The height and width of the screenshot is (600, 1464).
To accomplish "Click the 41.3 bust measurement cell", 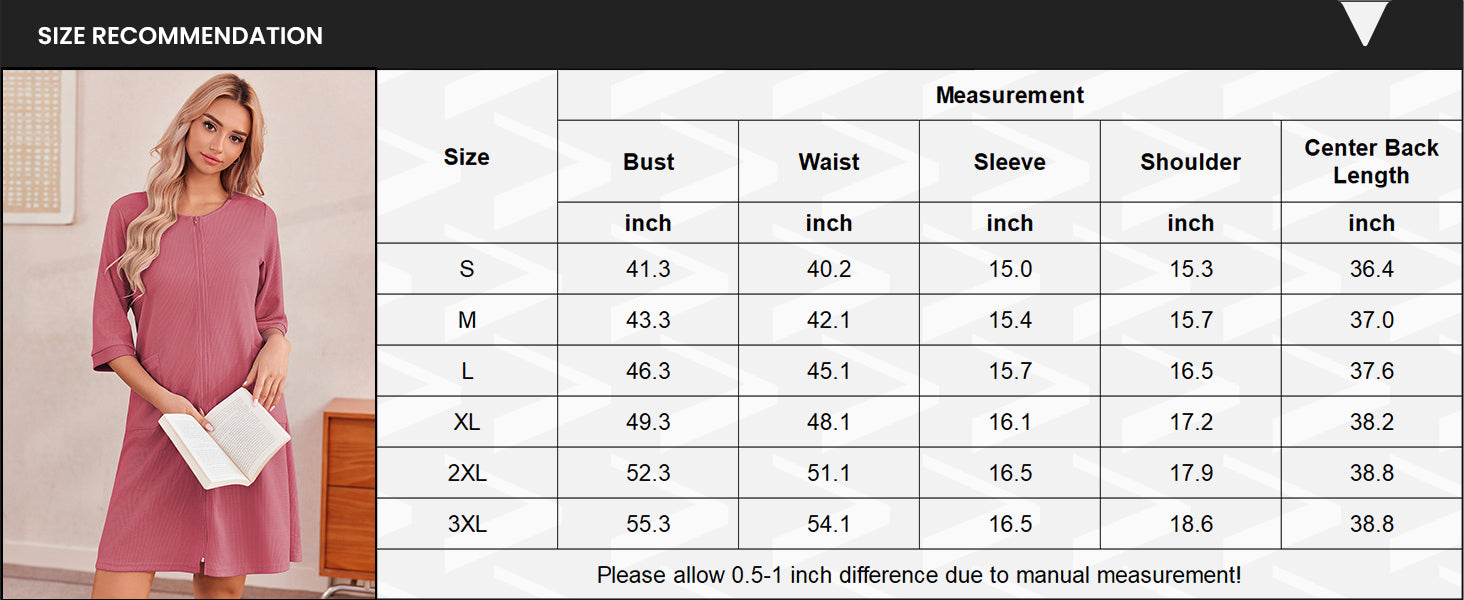I will (x=648, y=269).
